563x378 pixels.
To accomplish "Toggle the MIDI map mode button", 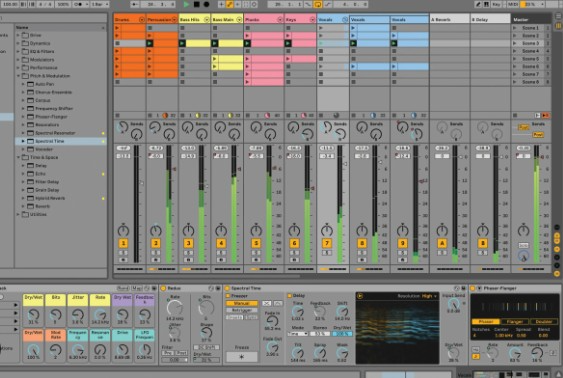I will pyautogui.click(x=513, y=4).
